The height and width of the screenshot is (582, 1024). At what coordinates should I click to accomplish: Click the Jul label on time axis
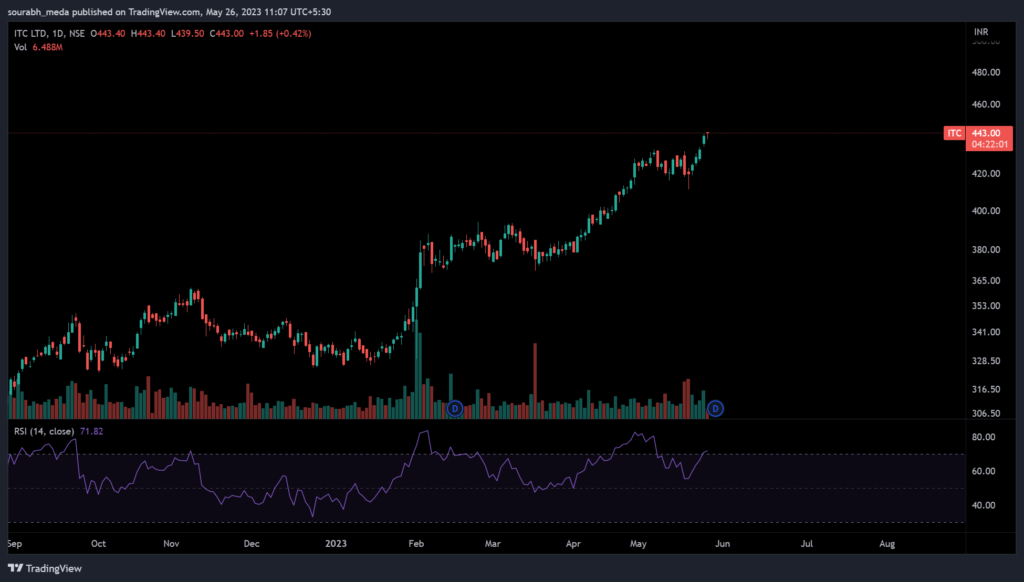807,543
